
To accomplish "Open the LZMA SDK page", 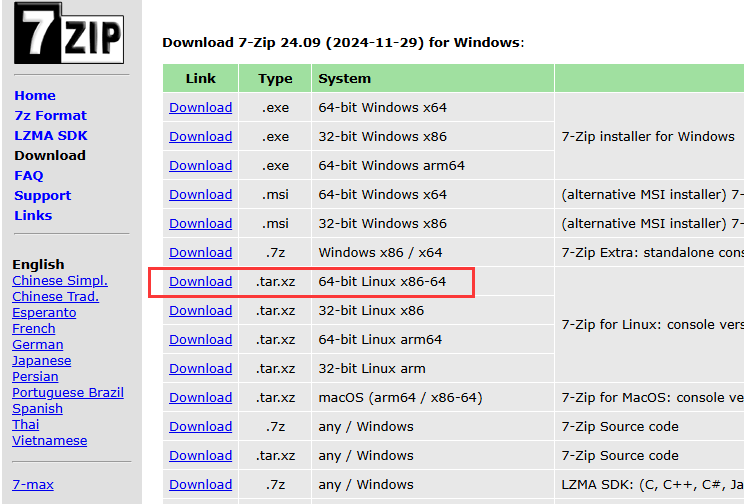I will click(51, 135).
